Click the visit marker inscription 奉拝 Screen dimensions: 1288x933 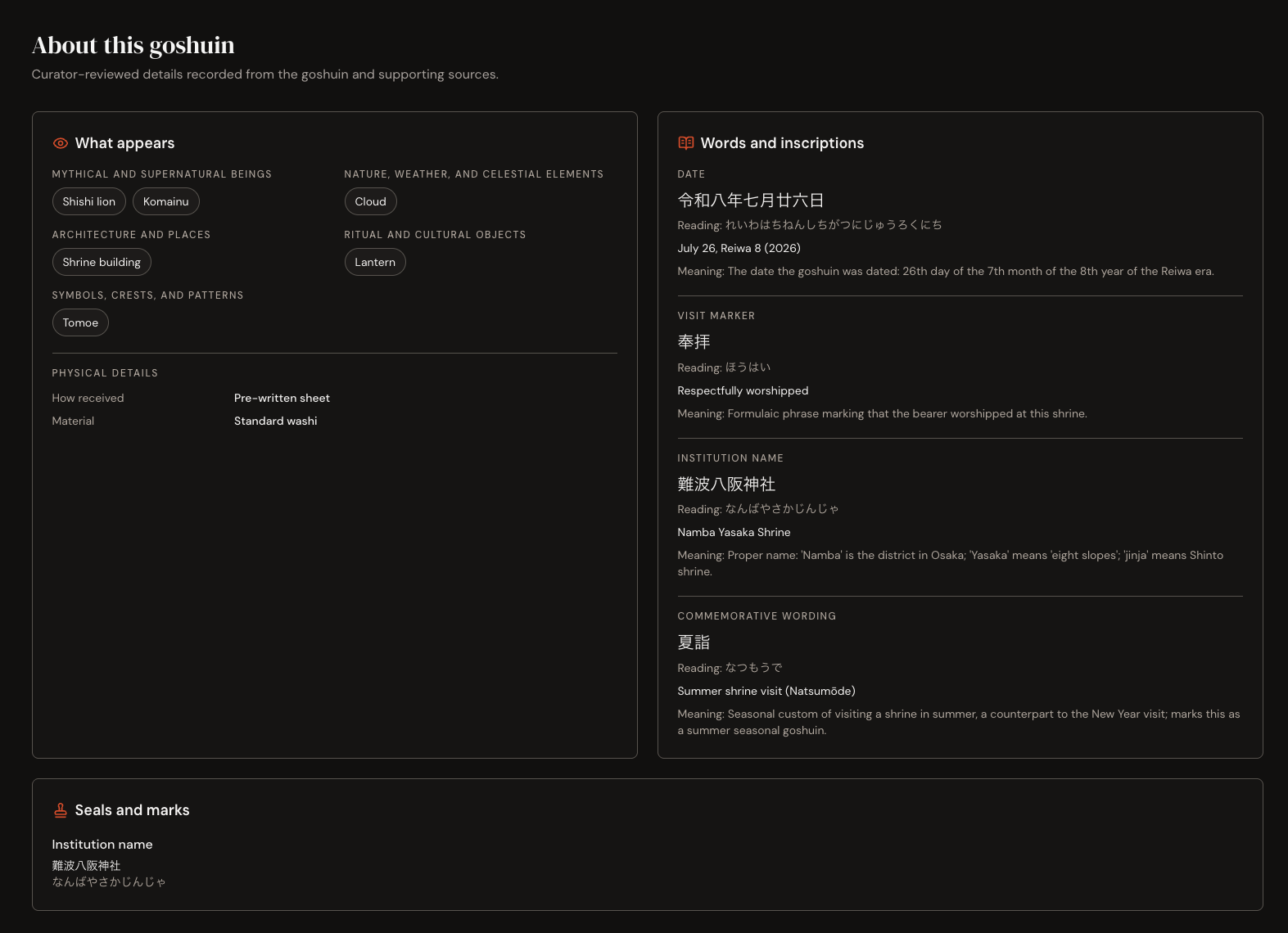(x=694, y=342)
